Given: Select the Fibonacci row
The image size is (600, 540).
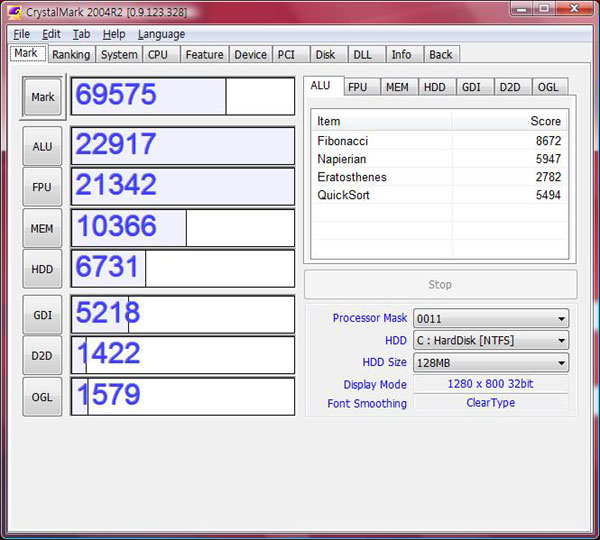Looking at the screenshot, I should tap(439, 141).
